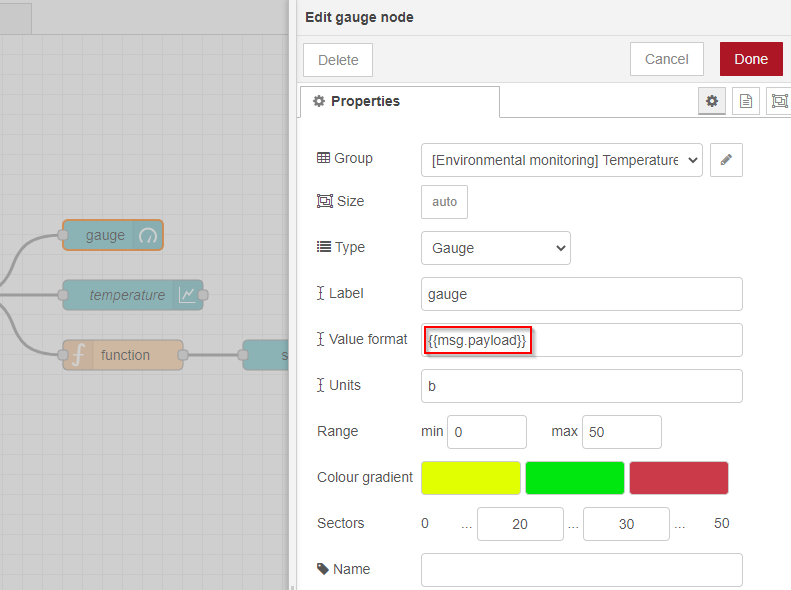
Task: Click the 'Edit gauge node' title text
Action: 359,17
